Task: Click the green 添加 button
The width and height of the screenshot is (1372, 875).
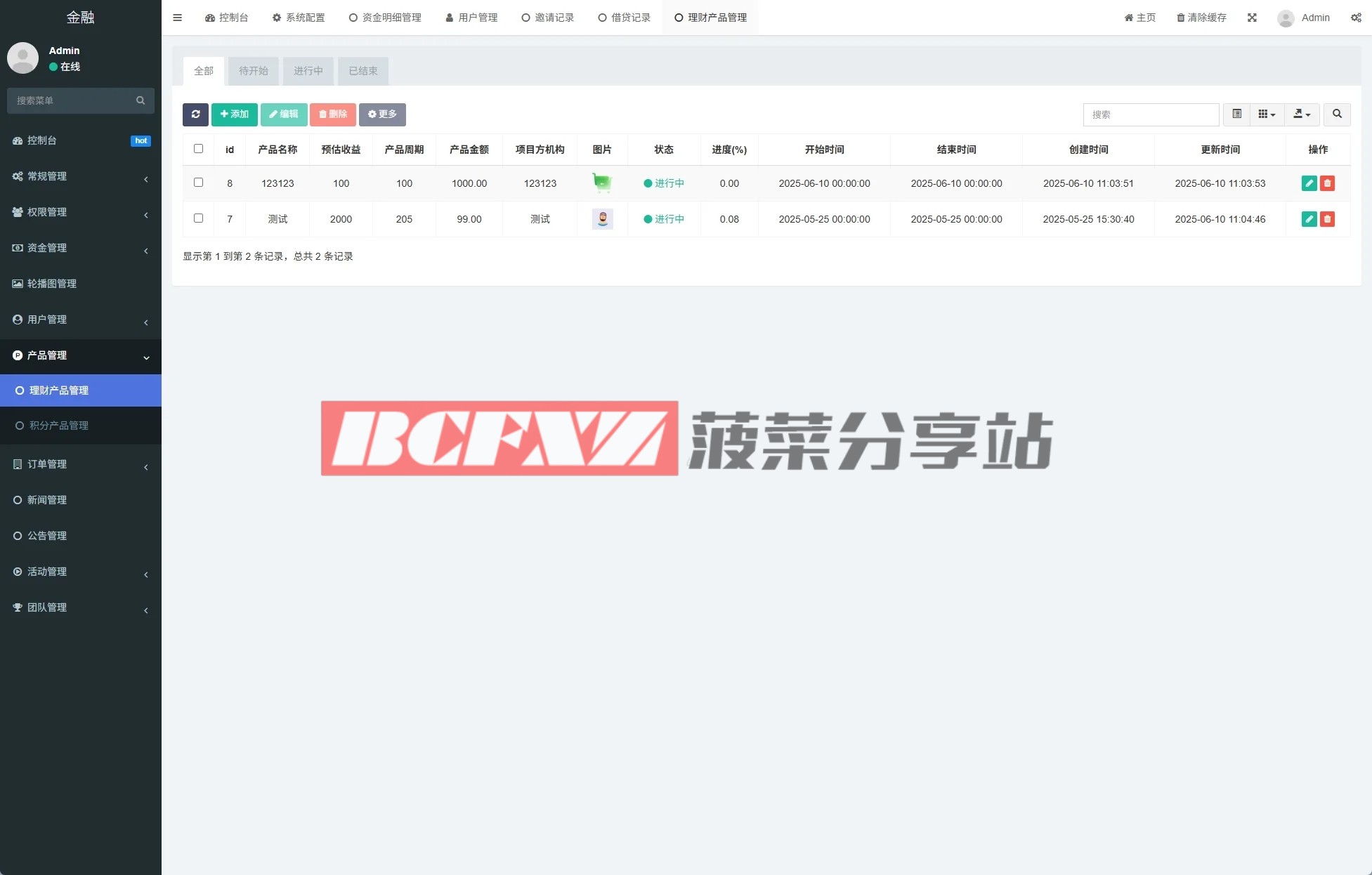Action: click(x=234, y=114)
